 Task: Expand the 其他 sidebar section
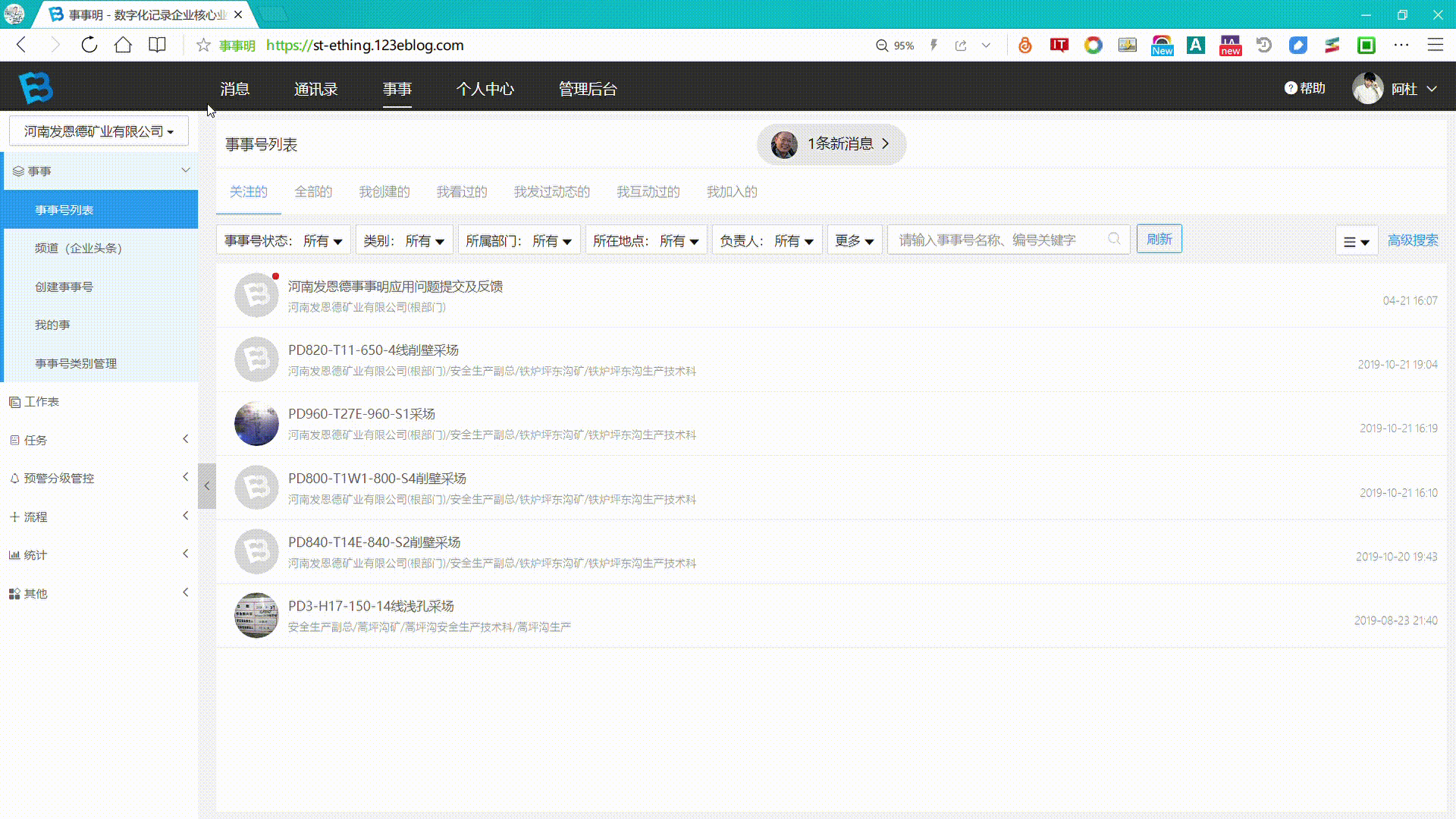tap(186, 592)
